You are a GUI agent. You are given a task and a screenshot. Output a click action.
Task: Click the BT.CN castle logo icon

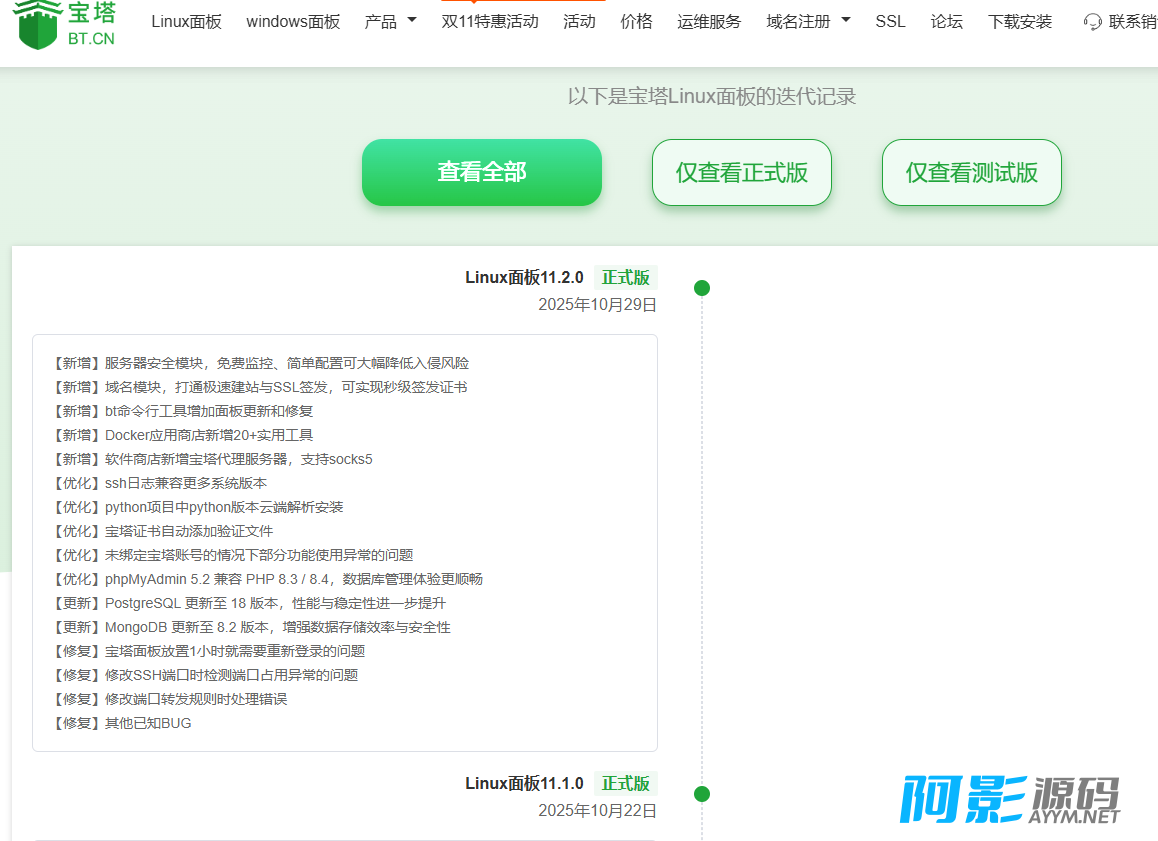tap(38, 26)
